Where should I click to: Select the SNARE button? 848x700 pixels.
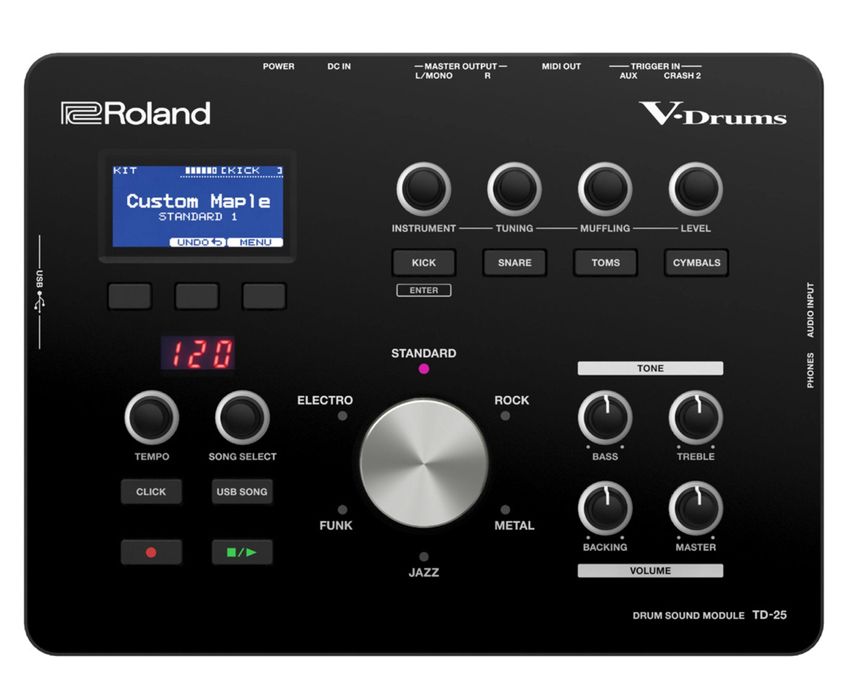point(514,262)
